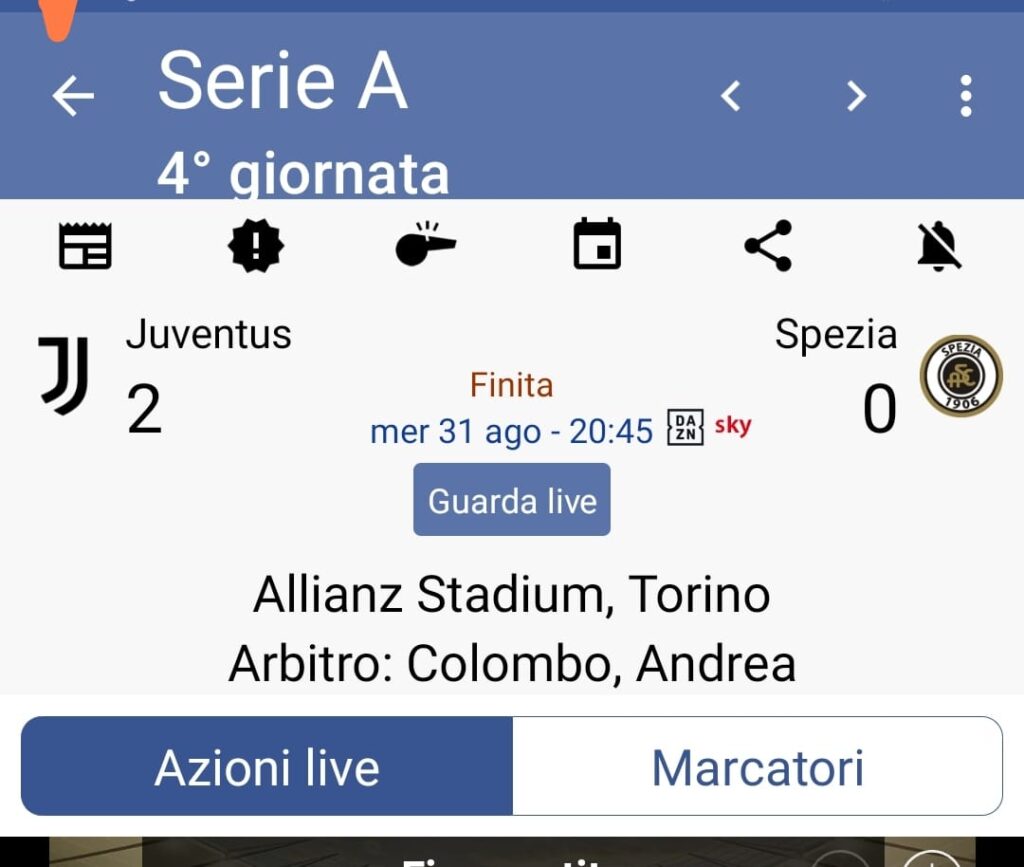The width and height of the screenshot is (1024, 867).
Task: Go to next matchday
Action: point(856,96)
